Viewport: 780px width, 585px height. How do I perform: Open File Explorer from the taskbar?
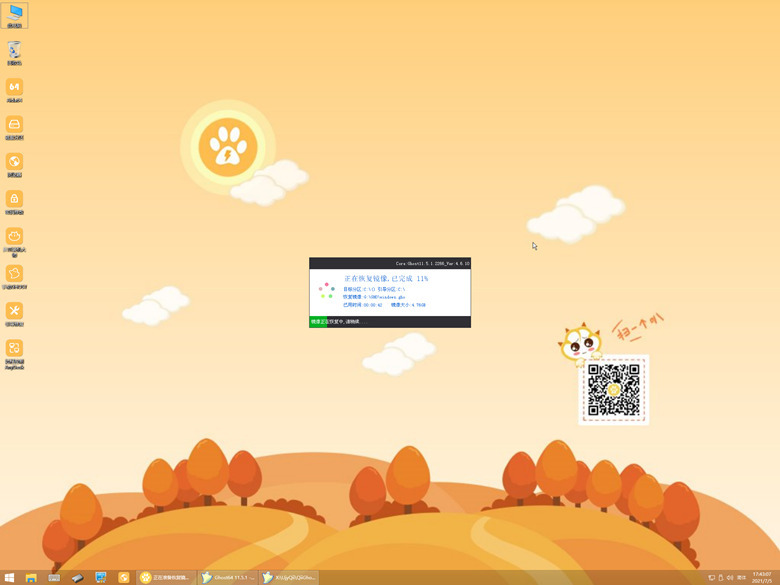point(32,577)
